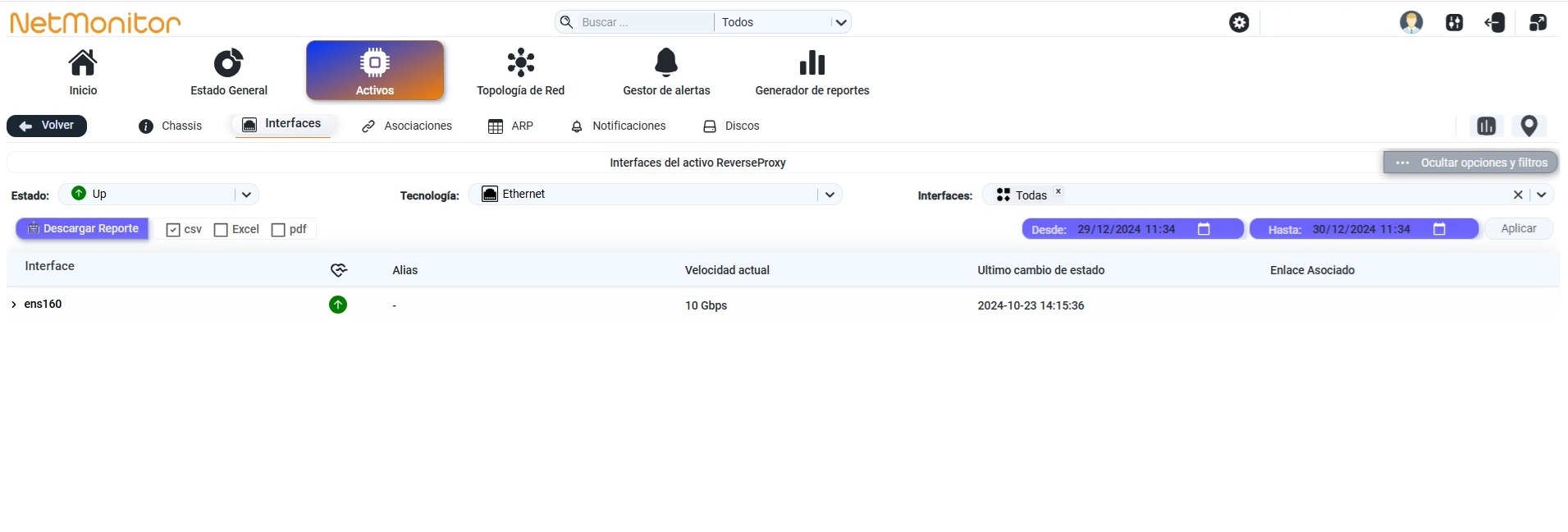The image size is (1568, 532).
Task: Click the Desde date field
Action: pyautogui.click(x=1133, y=229)
